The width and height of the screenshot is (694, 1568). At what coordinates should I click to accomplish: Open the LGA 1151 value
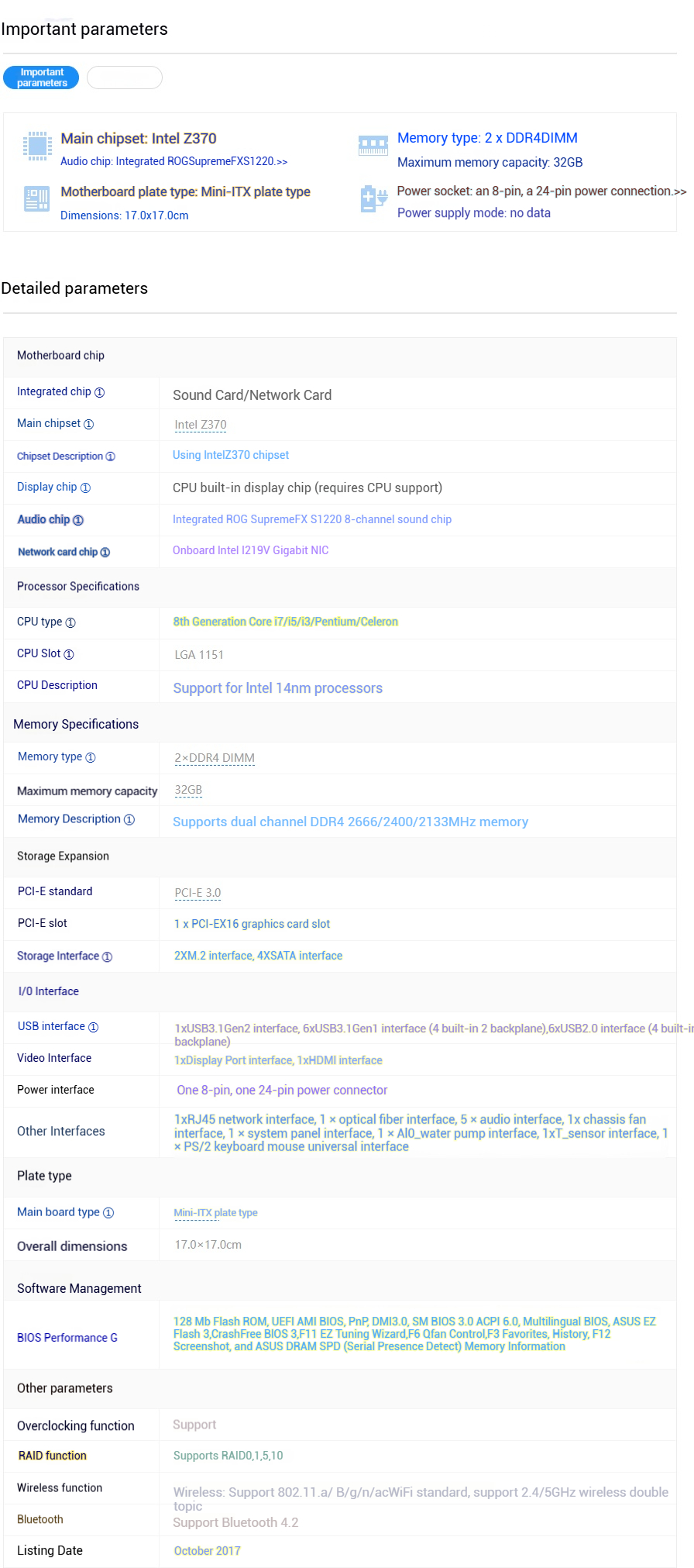tap(199, 655)
